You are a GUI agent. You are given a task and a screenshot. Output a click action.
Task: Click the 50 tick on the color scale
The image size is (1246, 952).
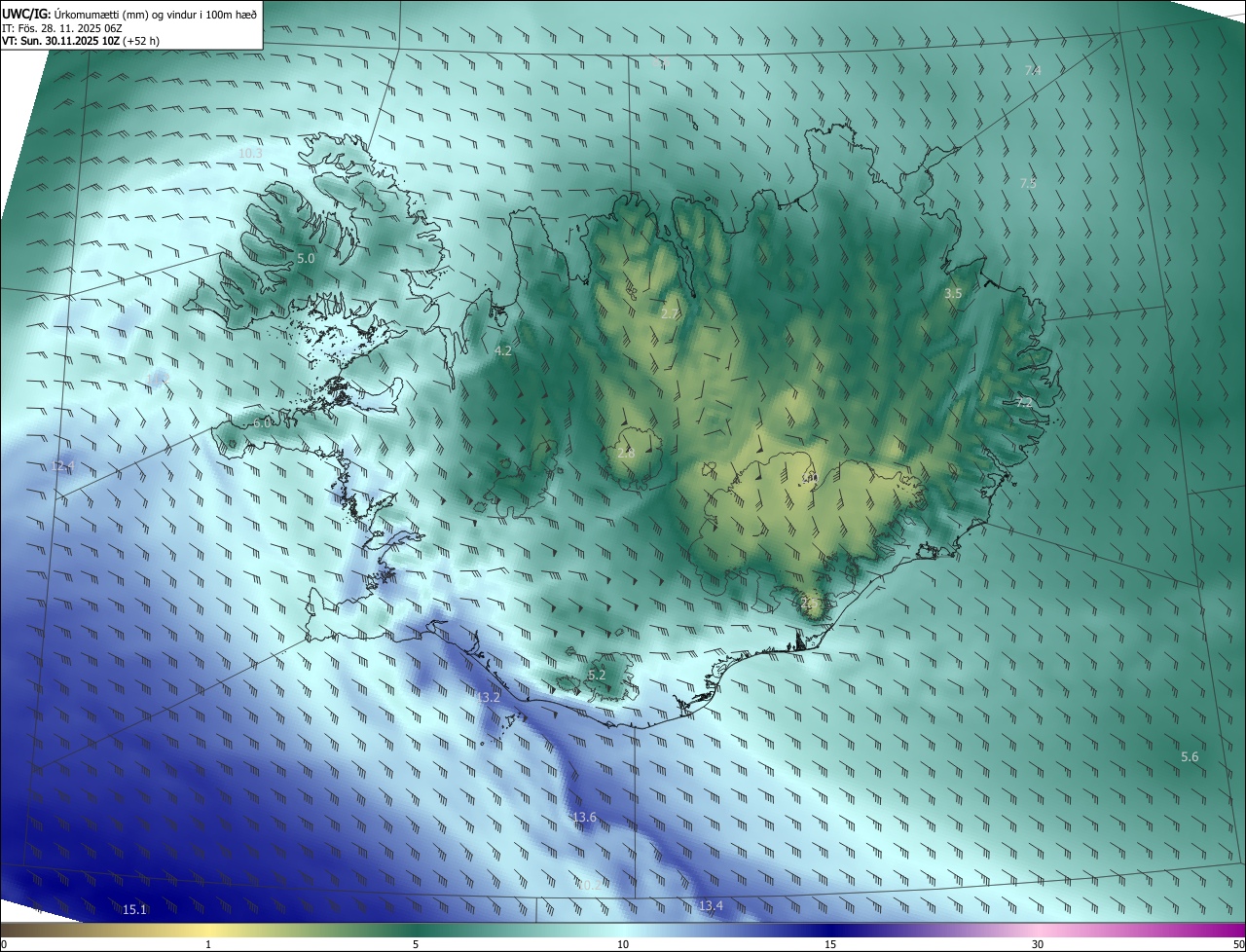[x=1238, y=944]
